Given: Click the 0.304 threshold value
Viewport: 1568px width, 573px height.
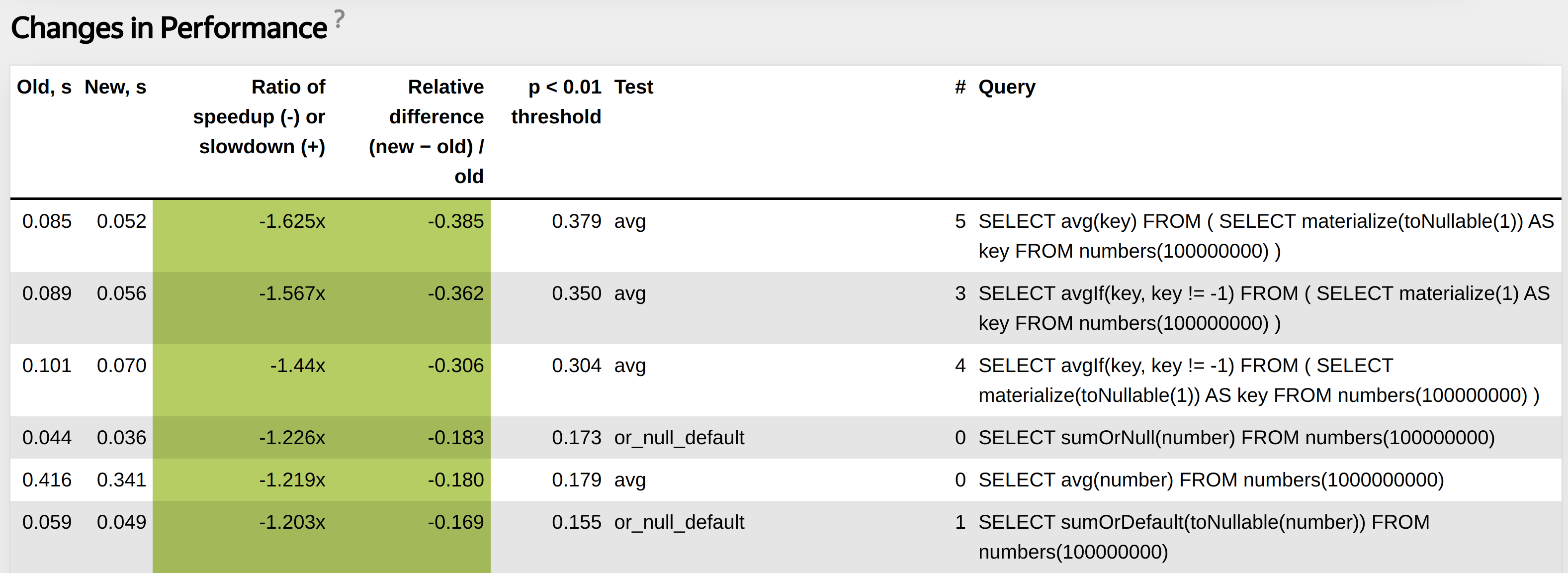Looking at the screenshot, I should click(x=576, y=366).
